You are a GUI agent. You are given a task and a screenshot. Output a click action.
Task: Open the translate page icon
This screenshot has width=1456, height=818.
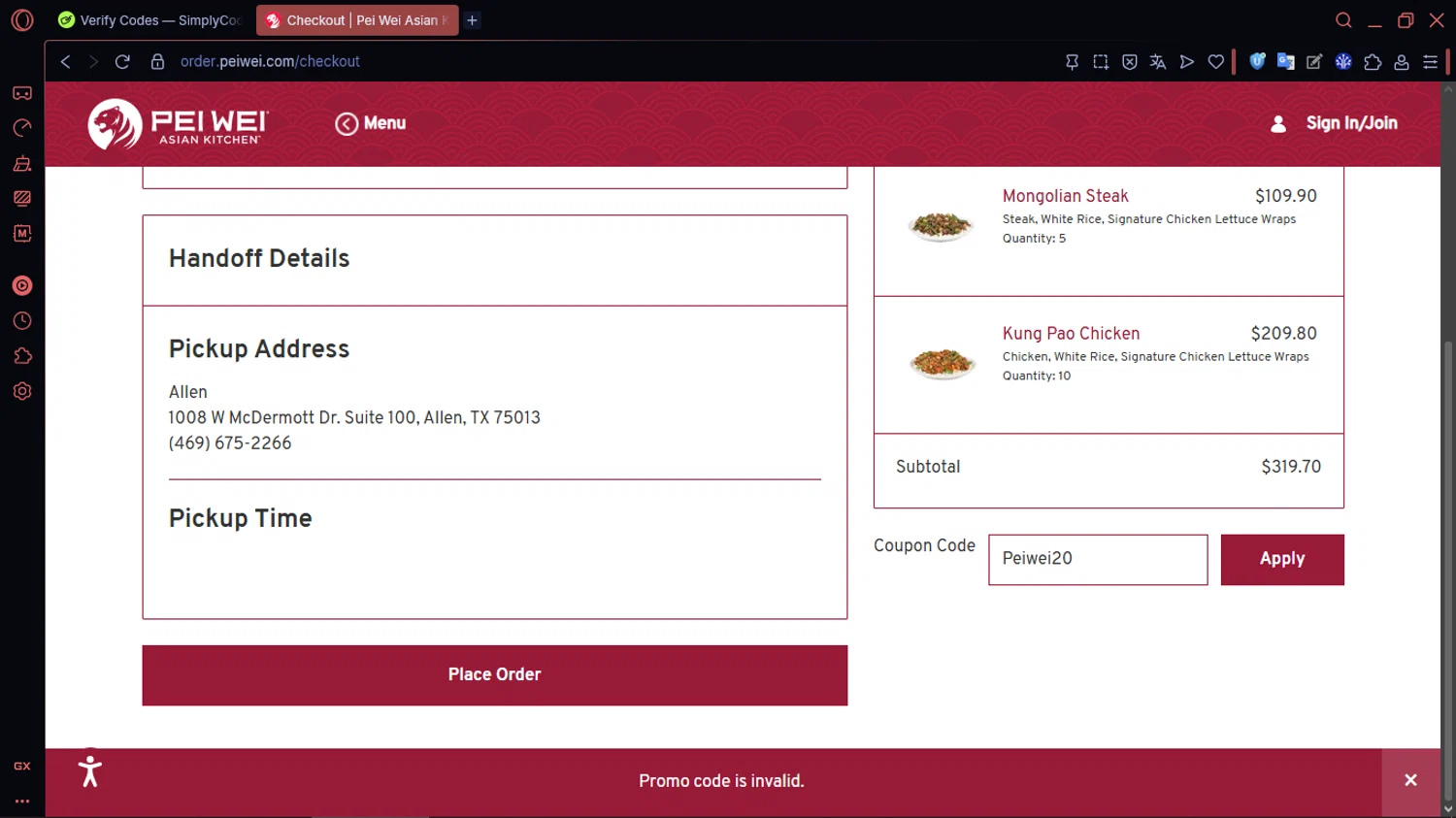click(x=1158, y=61)
